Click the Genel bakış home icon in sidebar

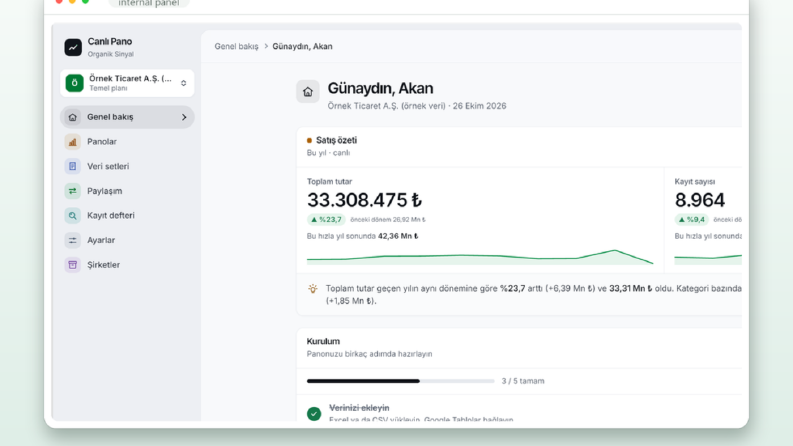[x=72, y=117]
